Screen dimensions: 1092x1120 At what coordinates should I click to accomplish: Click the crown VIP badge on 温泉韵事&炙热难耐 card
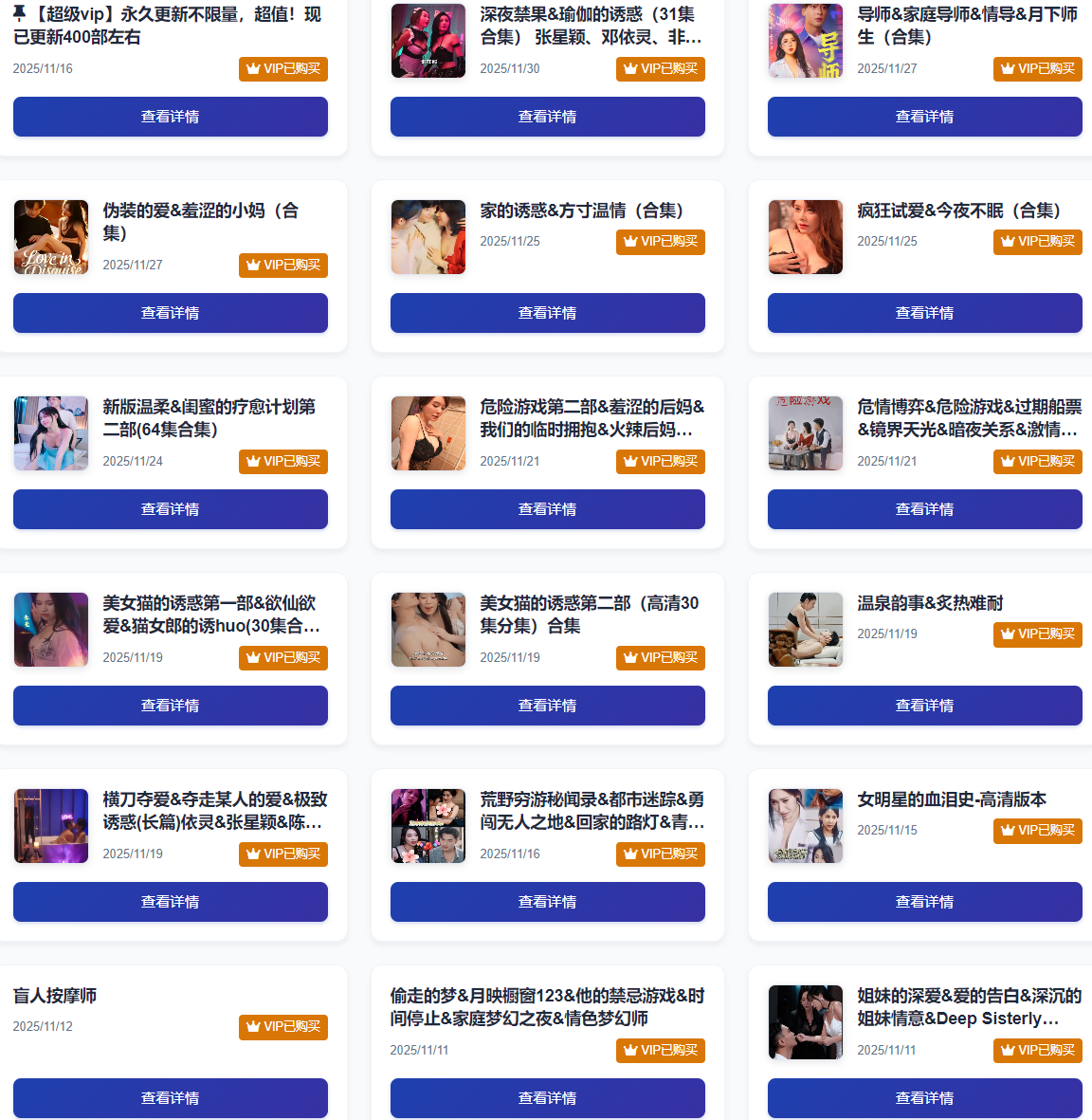pyautogui.click(x=1038, y=634)
